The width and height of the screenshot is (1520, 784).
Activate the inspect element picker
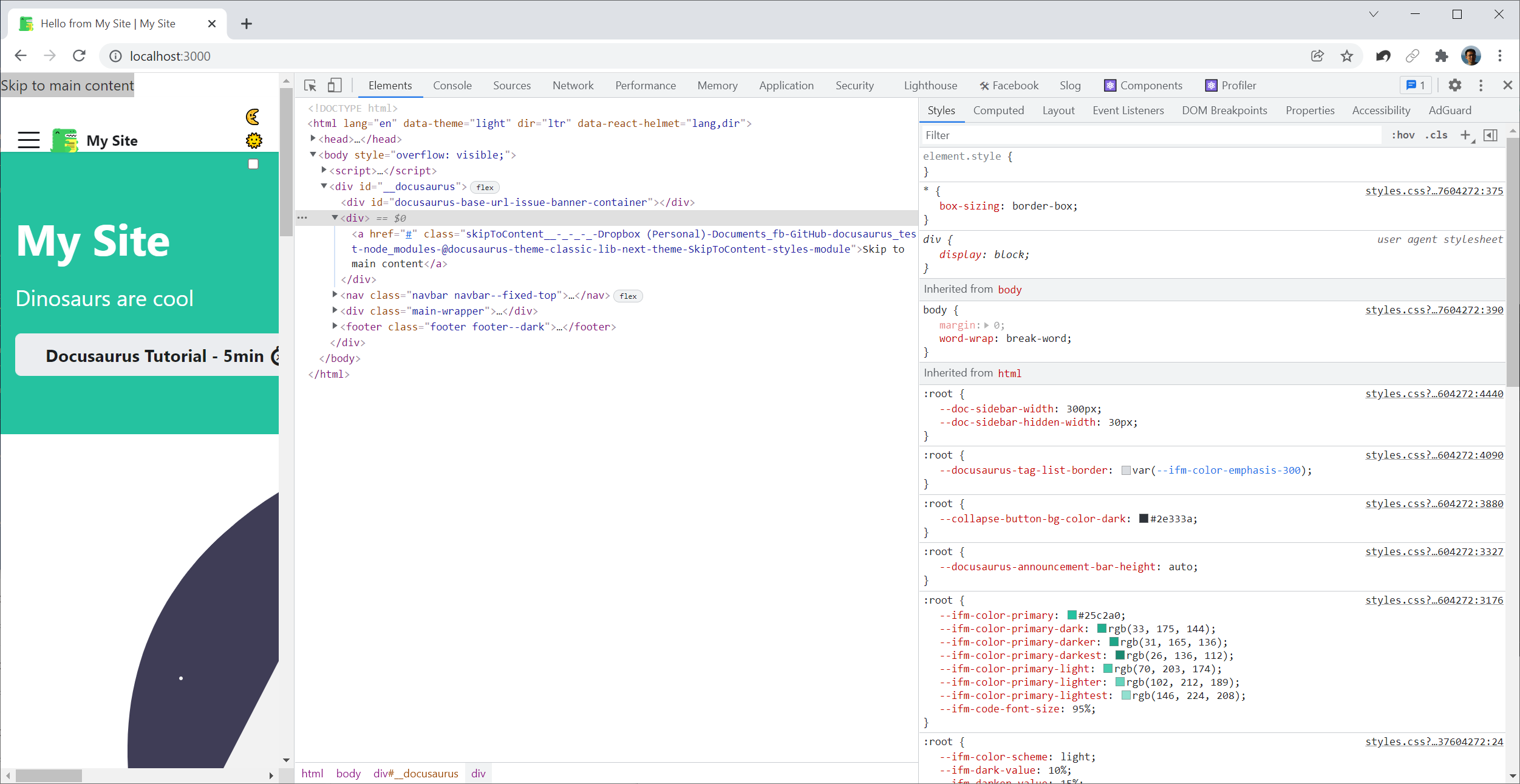point(310,86)
